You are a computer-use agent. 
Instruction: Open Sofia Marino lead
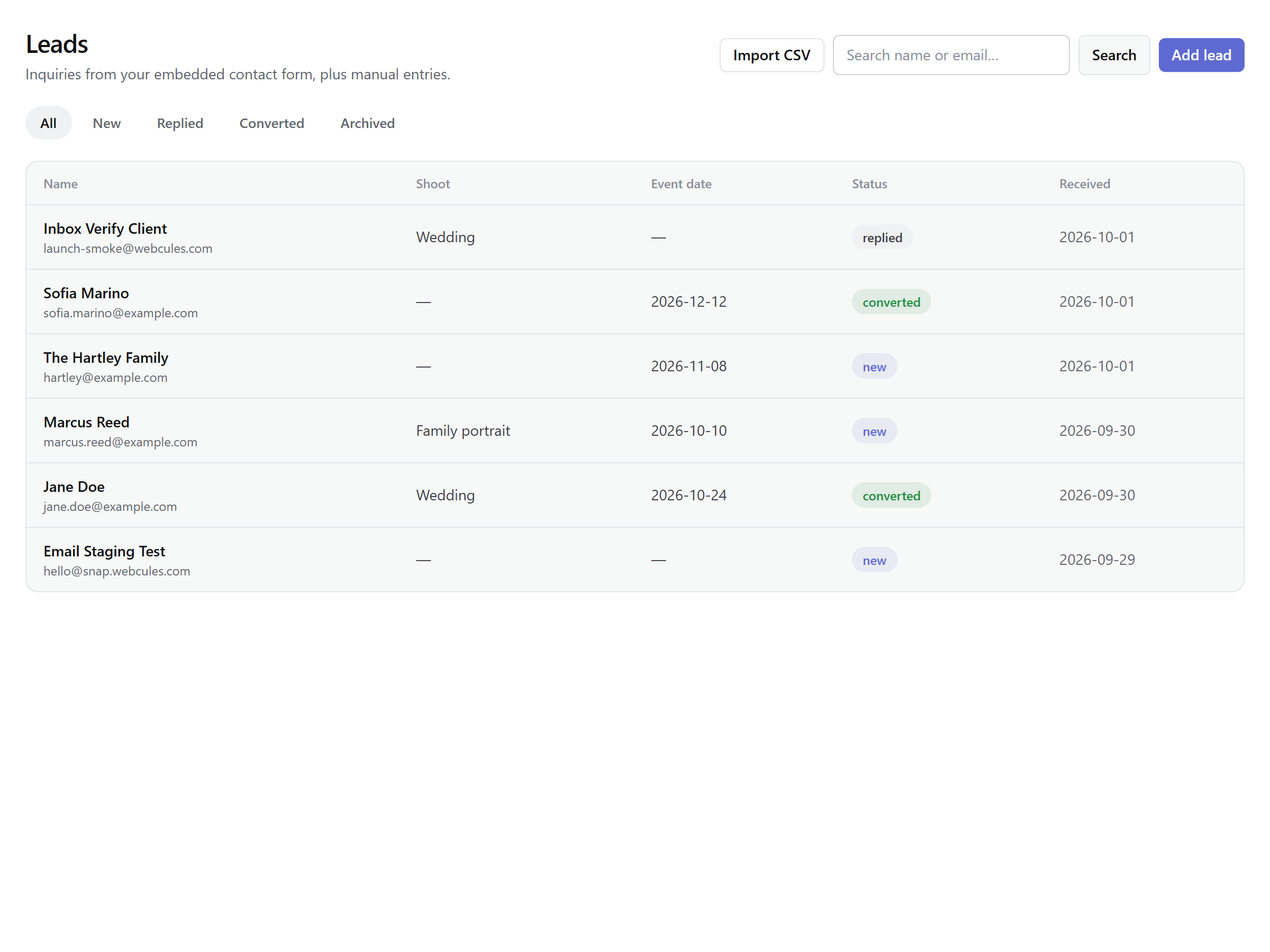86,293
